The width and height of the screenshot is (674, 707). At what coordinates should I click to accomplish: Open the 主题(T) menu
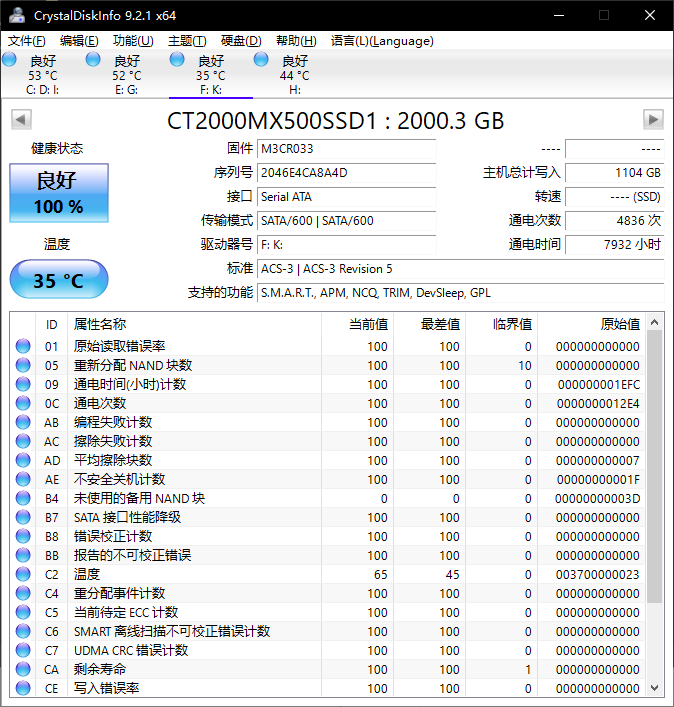[x=187, y=41]
